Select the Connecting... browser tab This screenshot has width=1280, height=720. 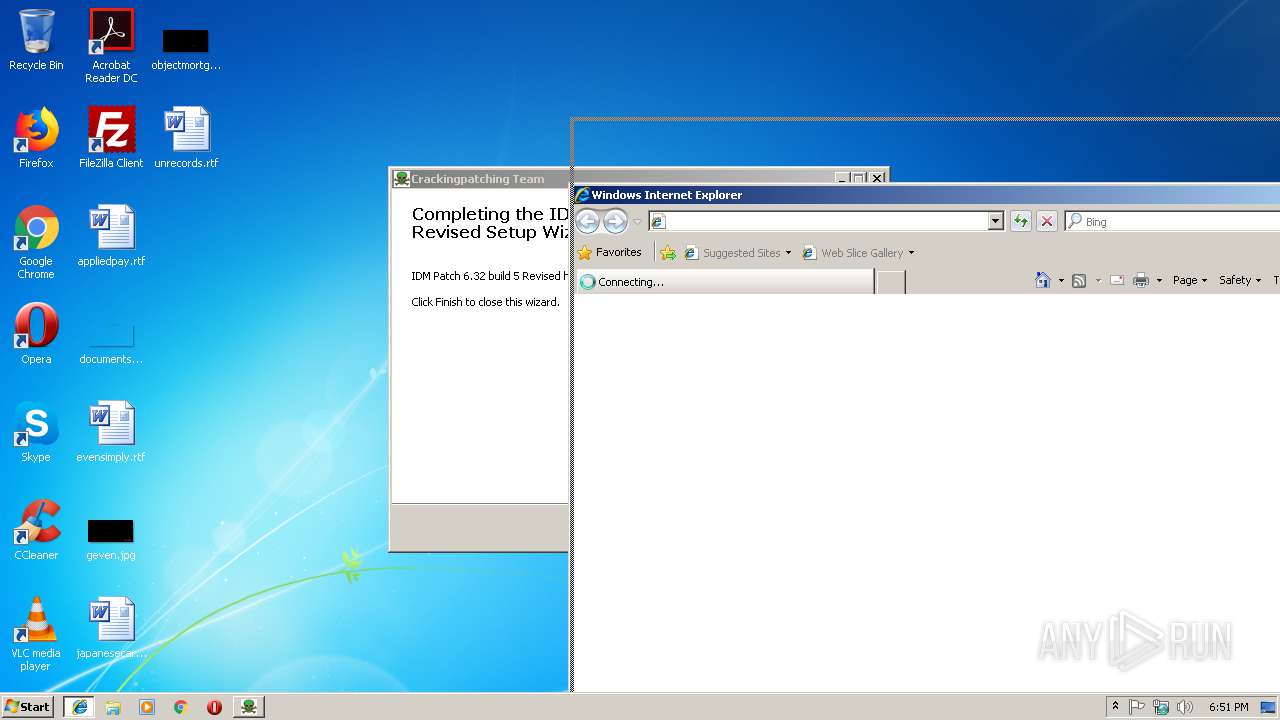[725, 282]
